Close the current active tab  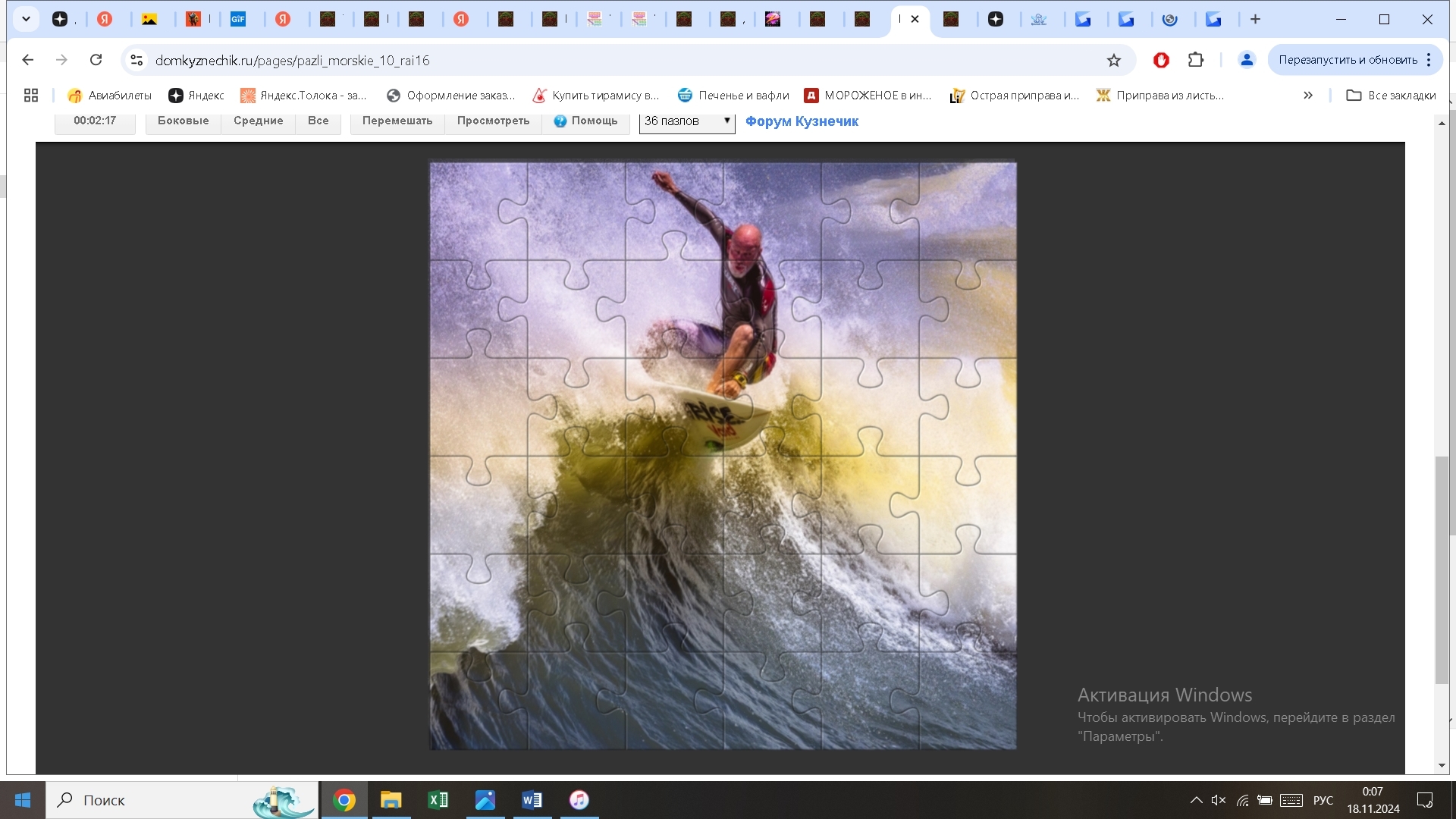(915, 19)
